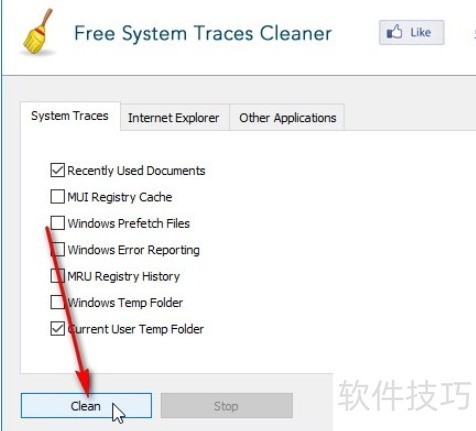Enable the MUI Registry Cache checkbox
This screenshot has width=476, height=431.
click(x=57, y=196)
